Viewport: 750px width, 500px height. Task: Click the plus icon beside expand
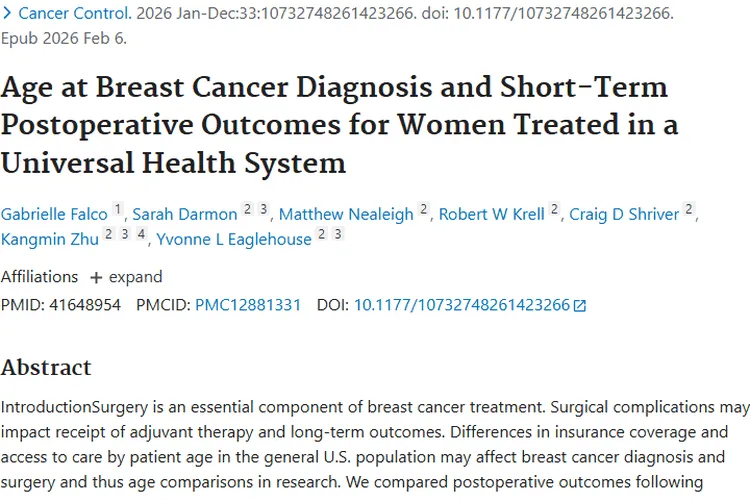(96, 277)
